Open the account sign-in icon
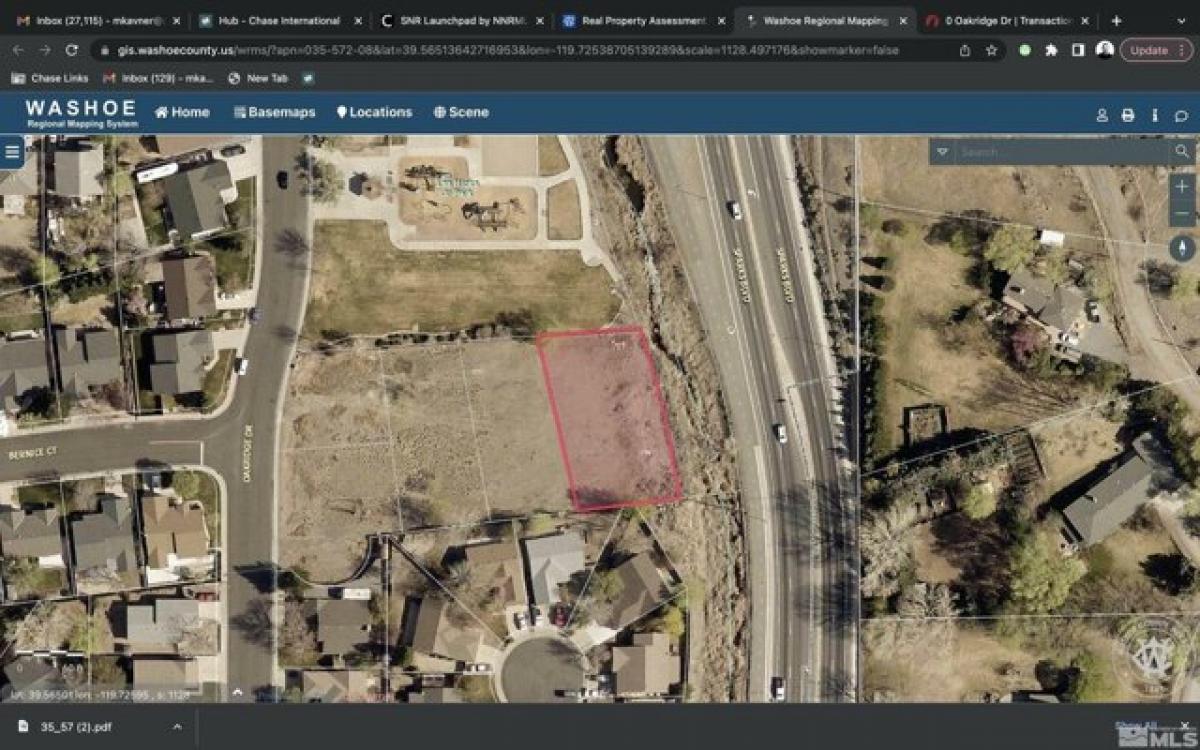 [x=1101, y=114]
